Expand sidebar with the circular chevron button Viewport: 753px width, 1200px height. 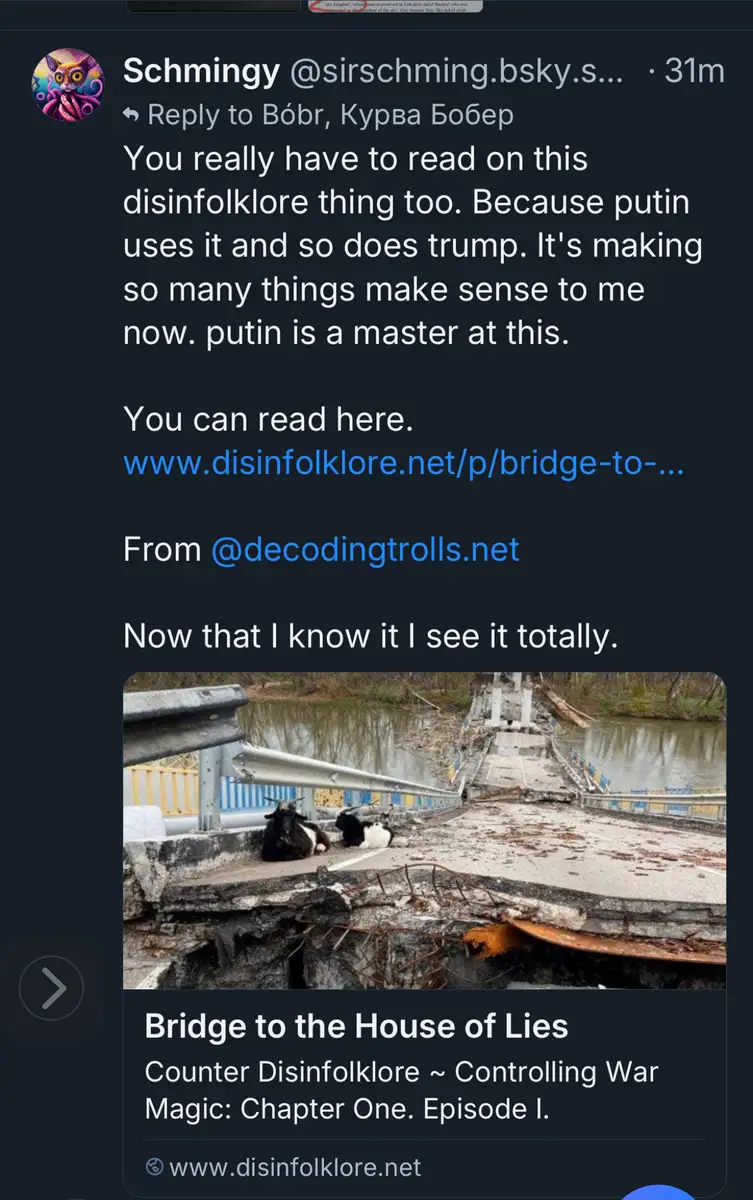[x=52, y=988]
